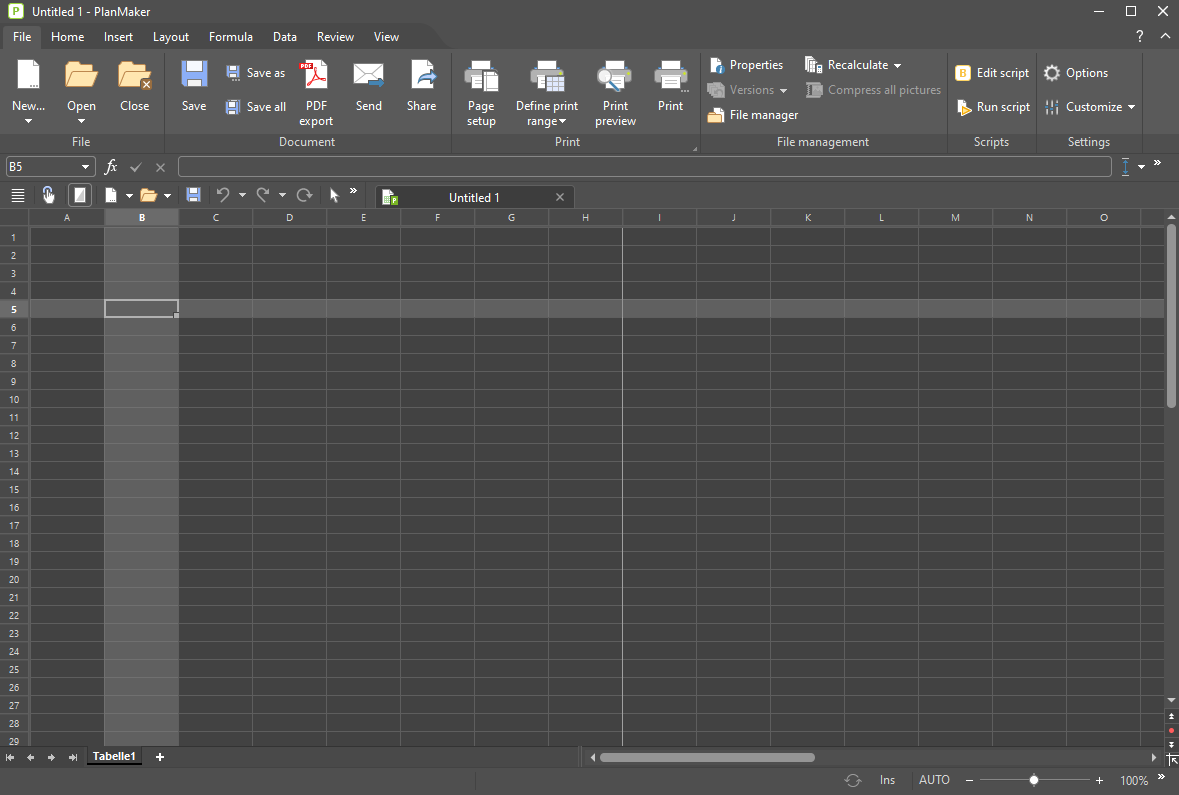Image resolution: width=1179 pixels, height=795 pixels.
Task: Toggle Ins insert mode in status bar
Action: click(x=887, y=780)
